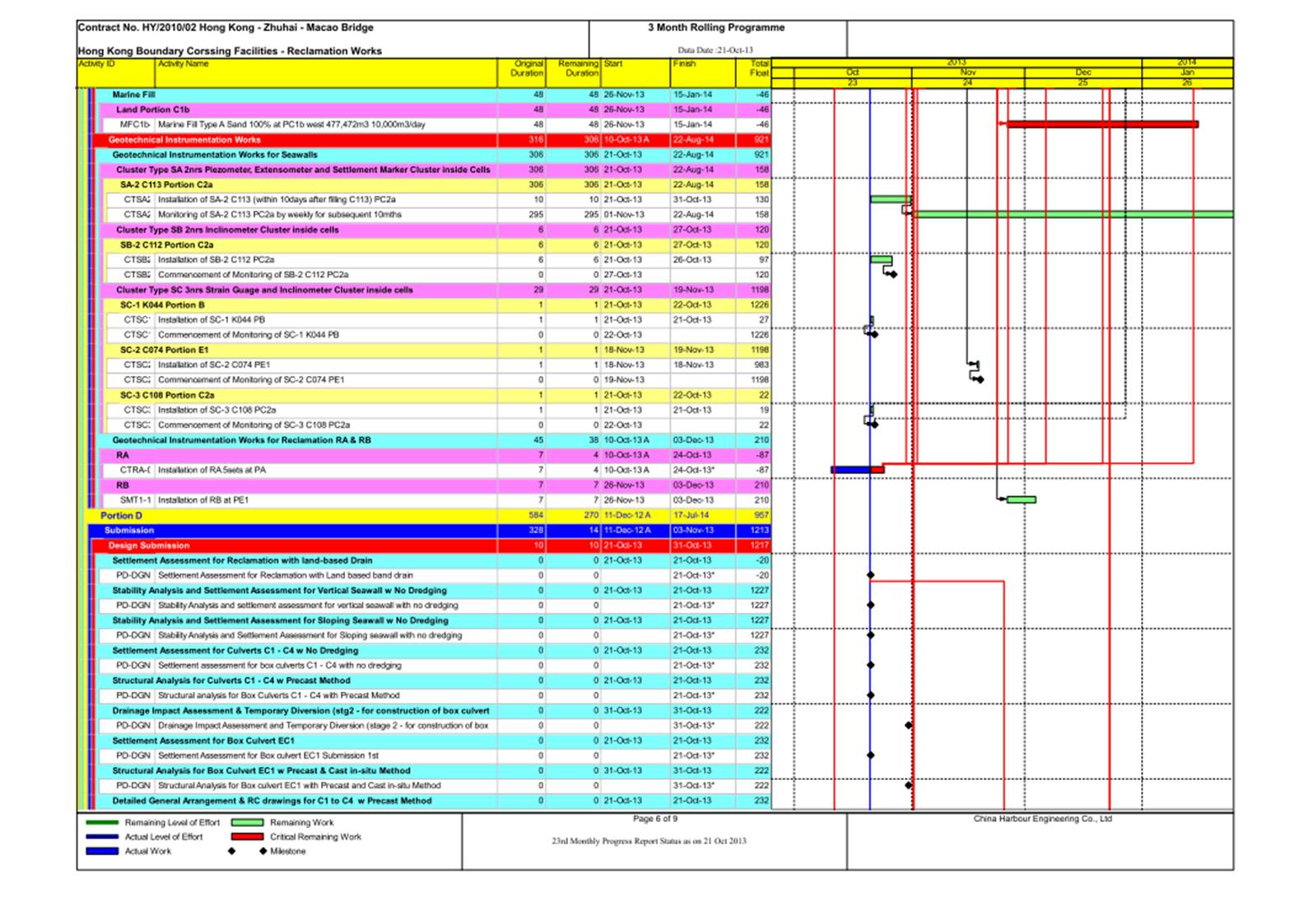Select the "SC-1 K044 Portion B" row

[x=438, y=305]
